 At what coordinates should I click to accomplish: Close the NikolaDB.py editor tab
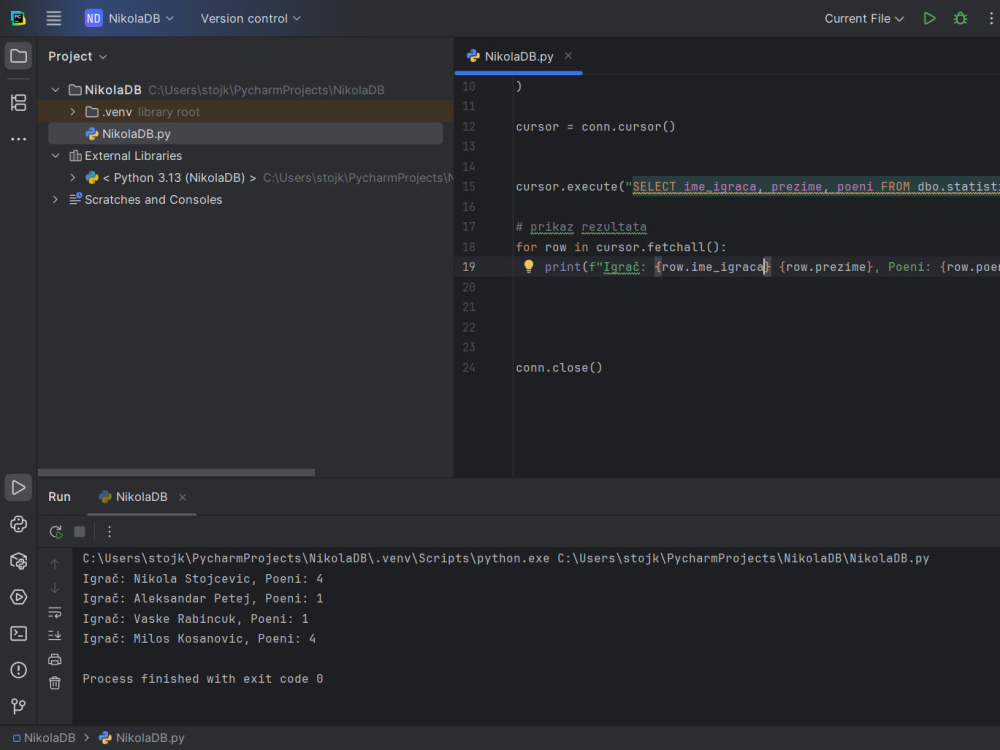point(568,55)
